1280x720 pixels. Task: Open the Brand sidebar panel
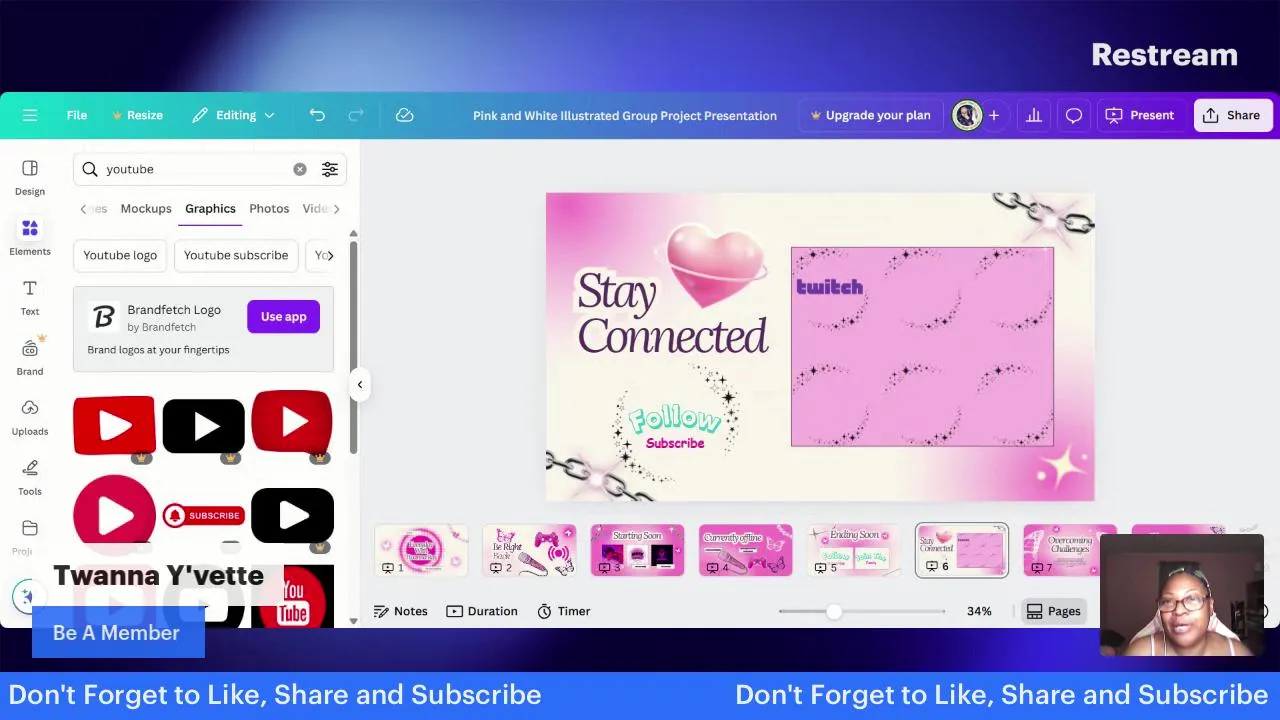pyautogui.click(x=30, y=357)
